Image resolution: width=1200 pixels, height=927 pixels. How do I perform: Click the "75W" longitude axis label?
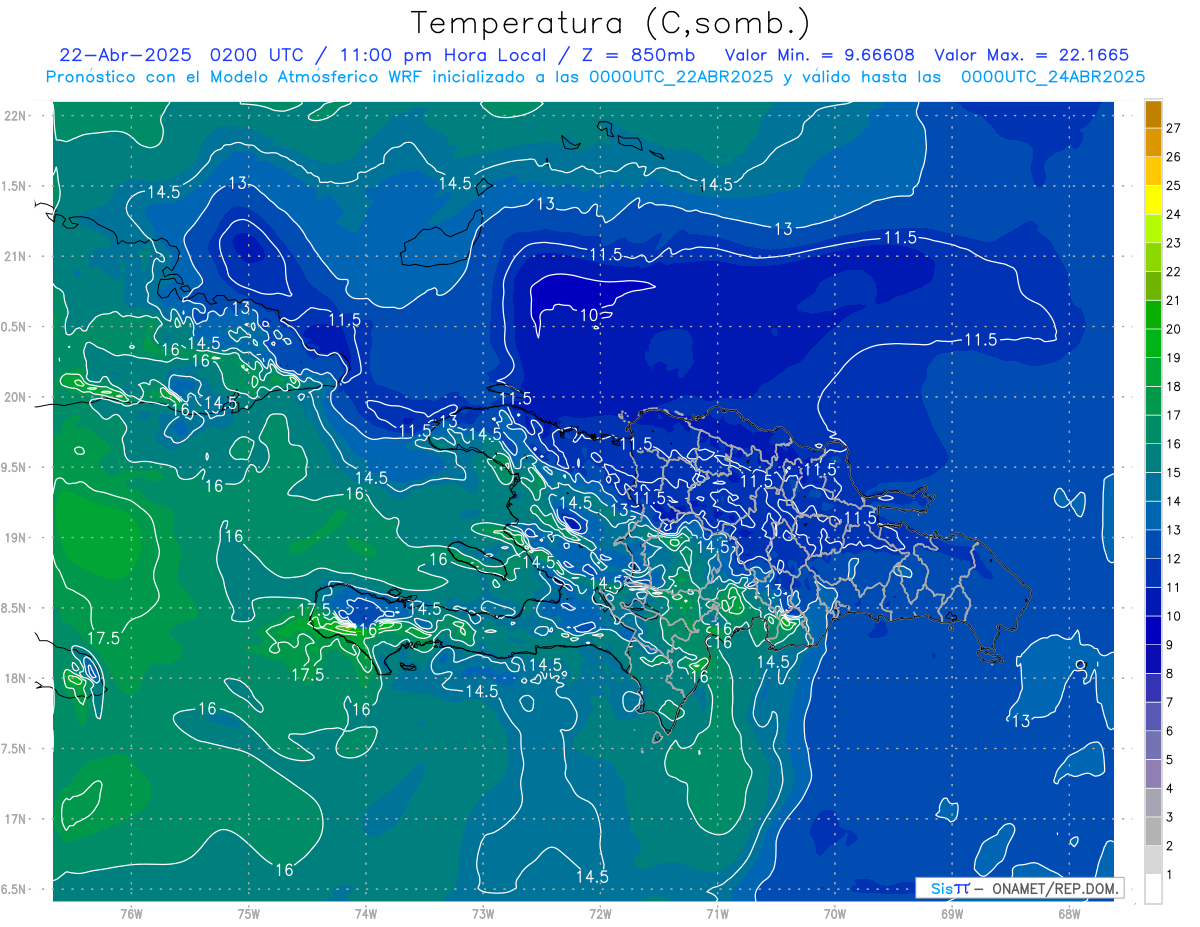pyautogui.click(x=248, y=912)
